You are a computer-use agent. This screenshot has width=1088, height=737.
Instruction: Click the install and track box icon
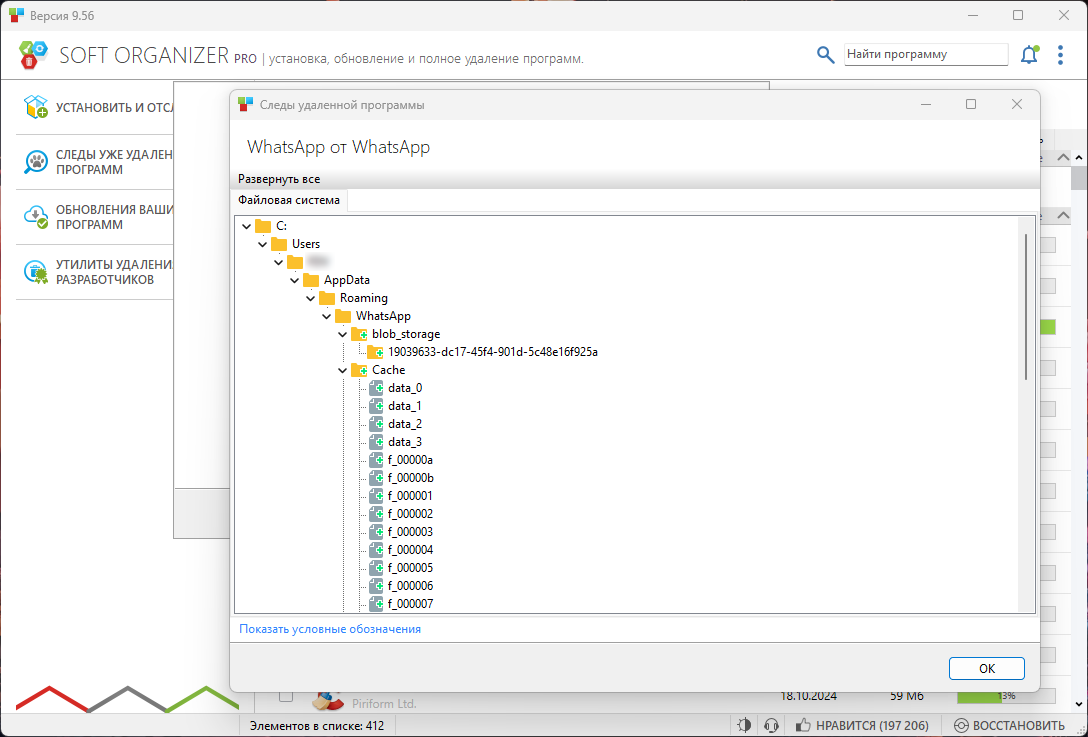[35, 108]
